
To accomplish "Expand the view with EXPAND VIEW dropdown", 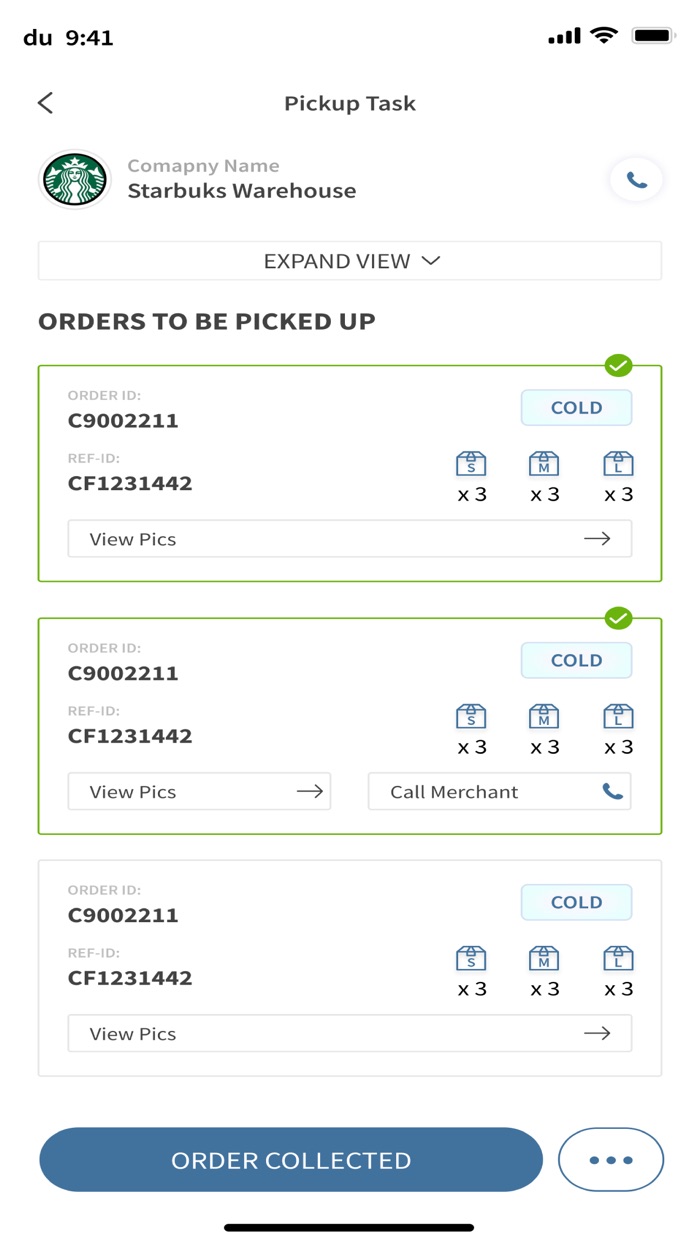I will pos(350,261).
